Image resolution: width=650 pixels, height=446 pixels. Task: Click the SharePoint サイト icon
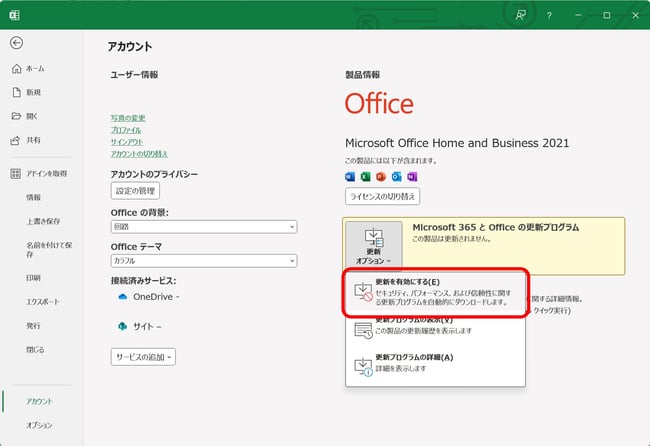pos(123,326)
